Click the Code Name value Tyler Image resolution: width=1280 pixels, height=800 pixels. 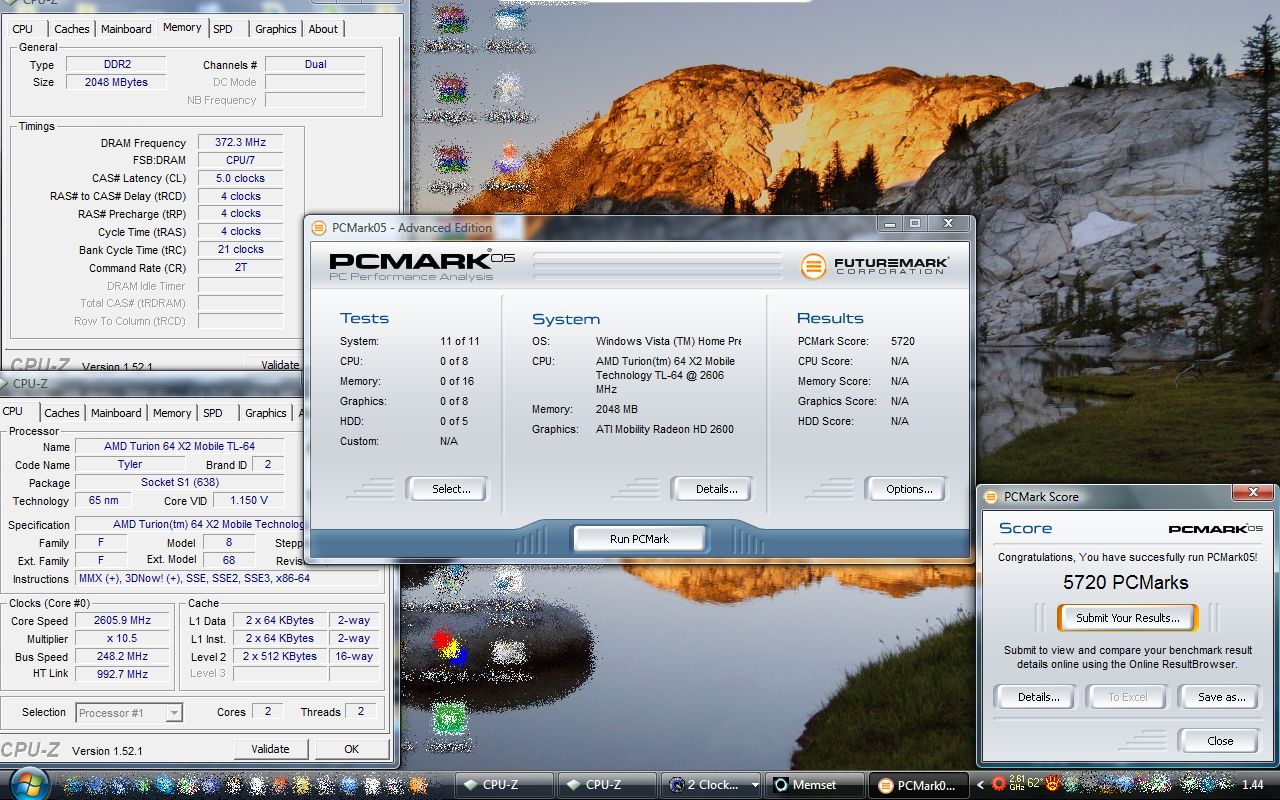(130, 464)
